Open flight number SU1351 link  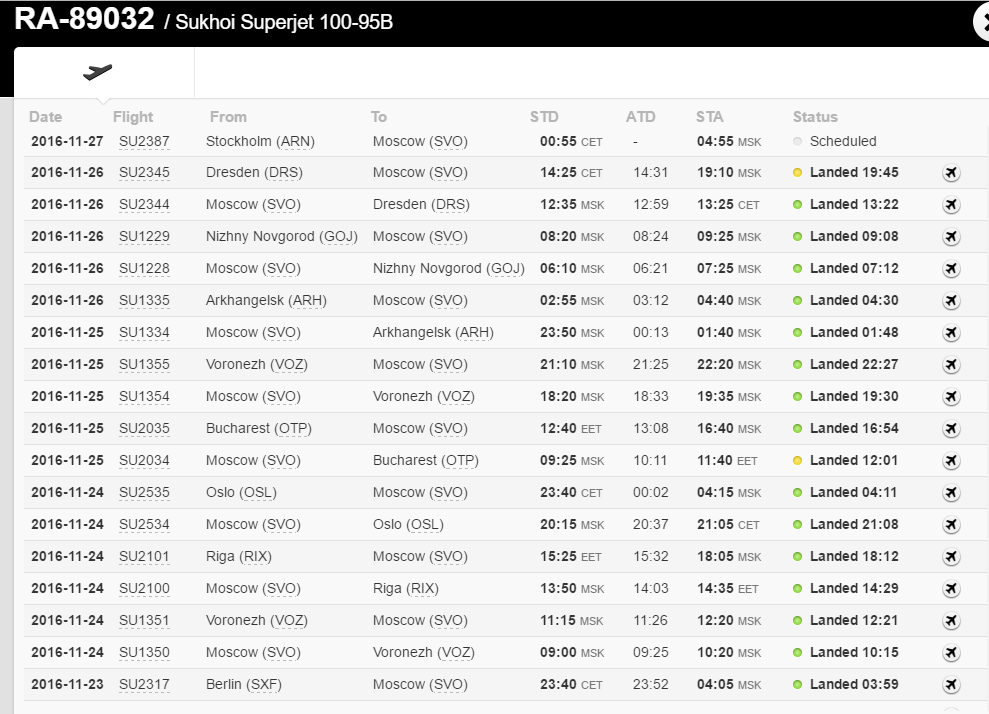pos(144,621)
